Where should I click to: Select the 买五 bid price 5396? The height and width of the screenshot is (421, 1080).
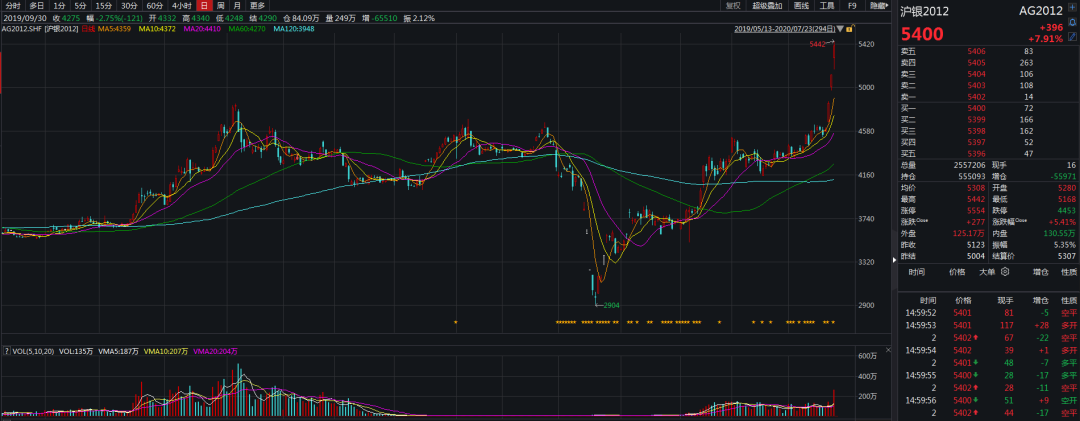click(x=977, y=154)
